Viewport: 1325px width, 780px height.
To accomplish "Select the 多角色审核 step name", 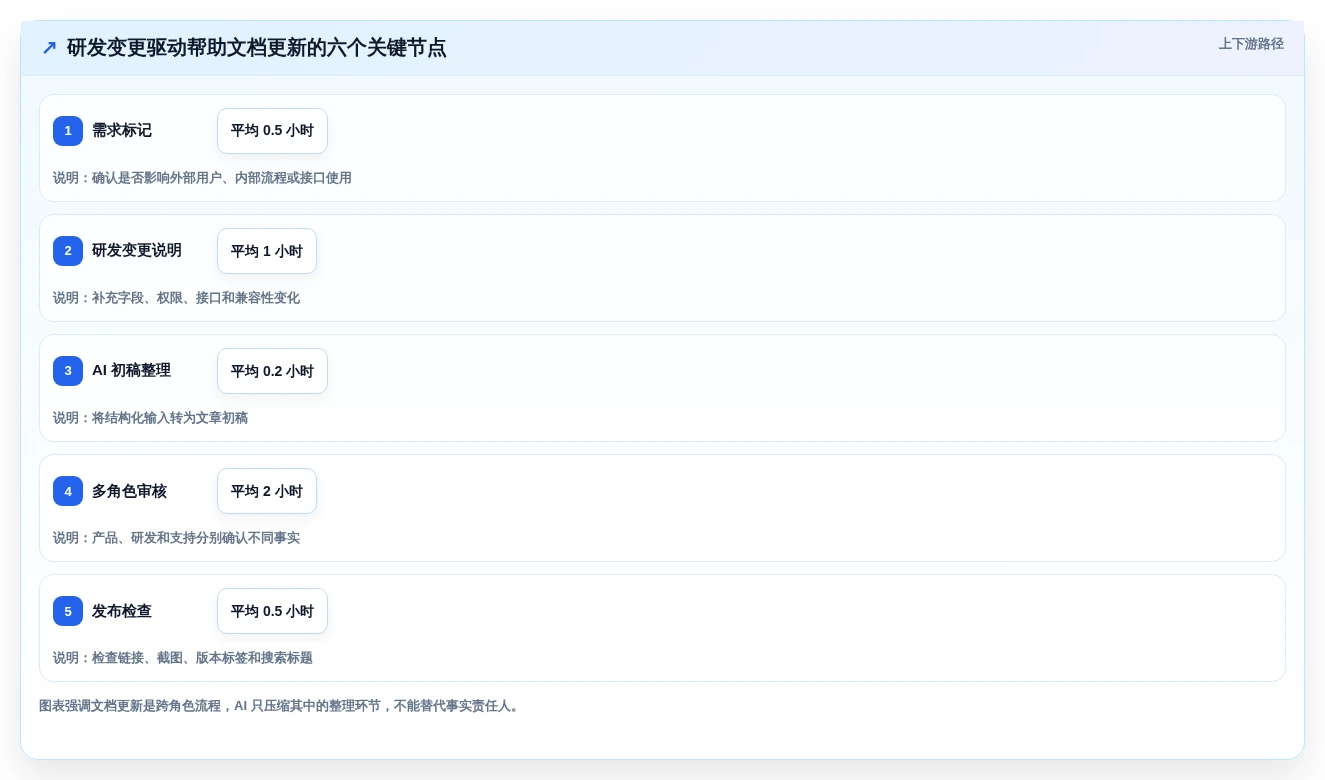I will (x=129, y=491).
